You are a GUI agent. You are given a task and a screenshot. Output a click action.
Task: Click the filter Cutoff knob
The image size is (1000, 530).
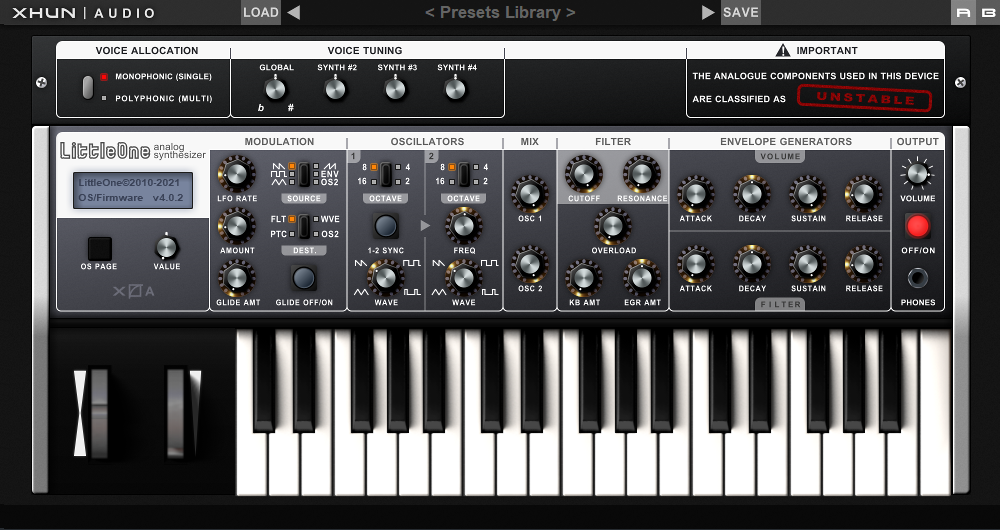click(x=584, y=173)
